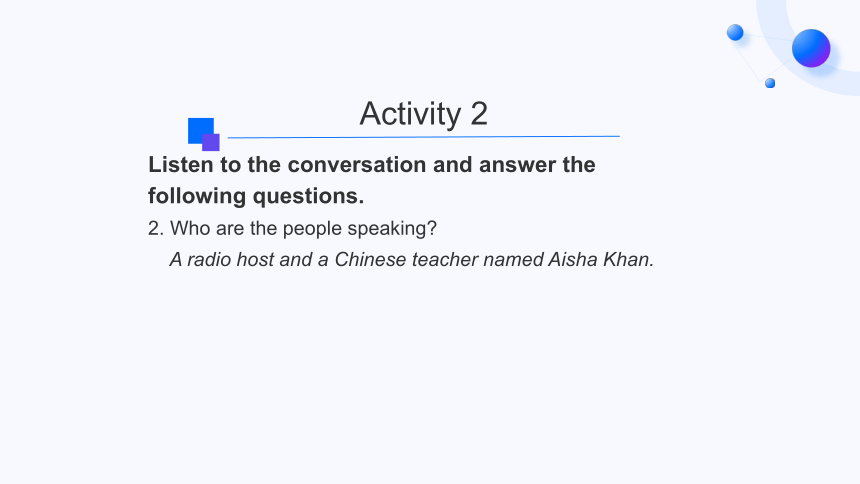Click the bold text "following questions."
The image size is (860, 484).
point(256,196)
